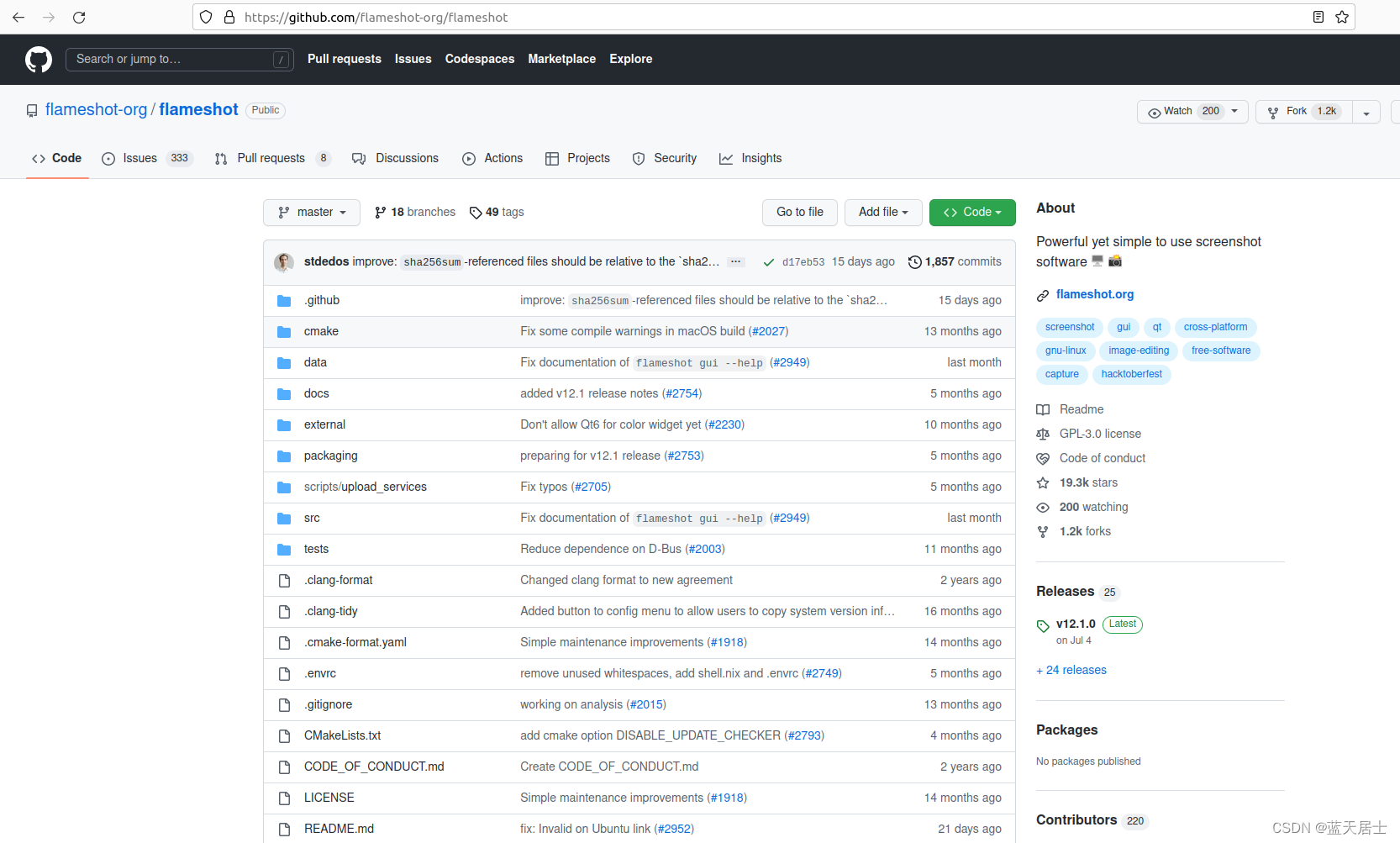Select the screenshot topic tag
The height and width of the screenshot is (843, 1400).
[x=1070, y=328]
